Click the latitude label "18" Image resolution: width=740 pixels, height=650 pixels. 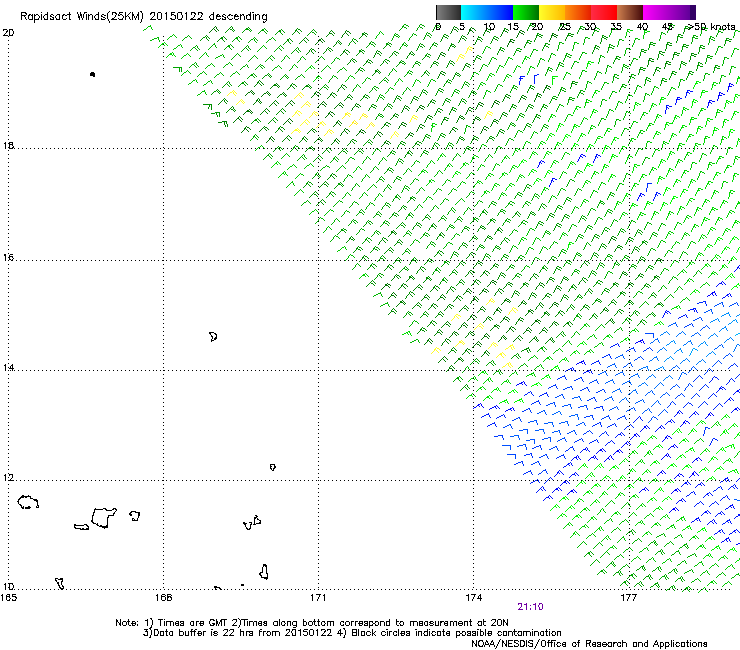coord(8,145)
